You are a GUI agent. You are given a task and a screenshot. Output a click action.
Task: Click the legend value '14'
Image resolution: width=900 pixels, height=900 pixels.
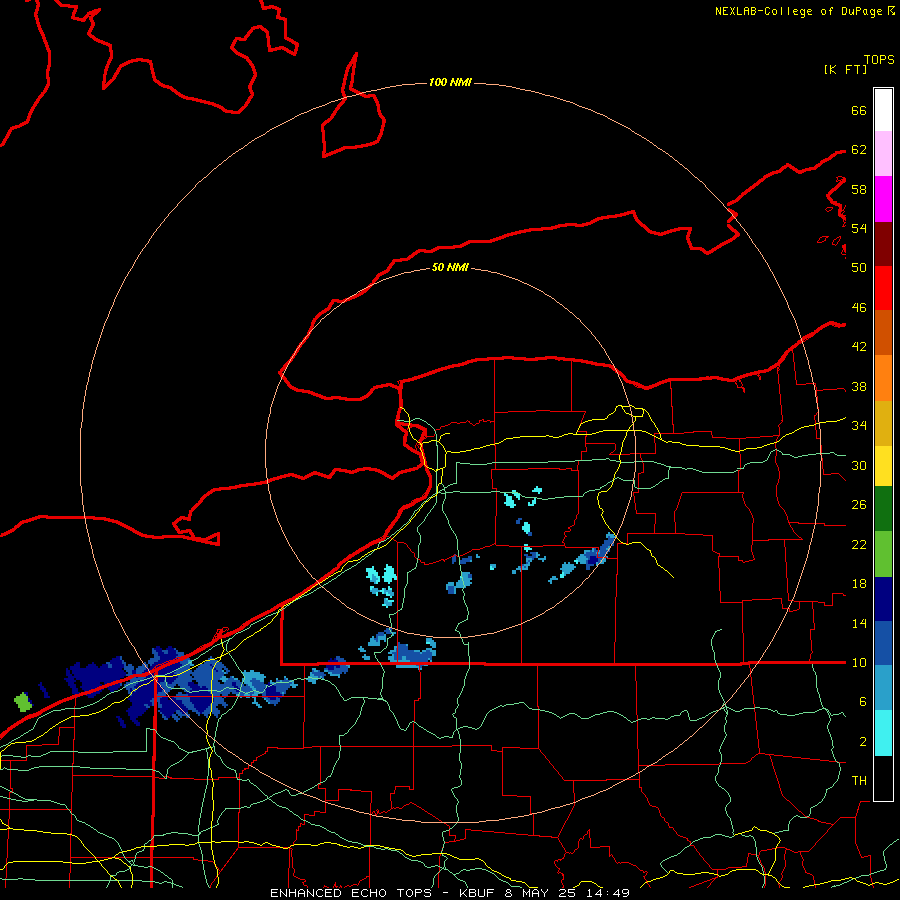tap(859, 623)
